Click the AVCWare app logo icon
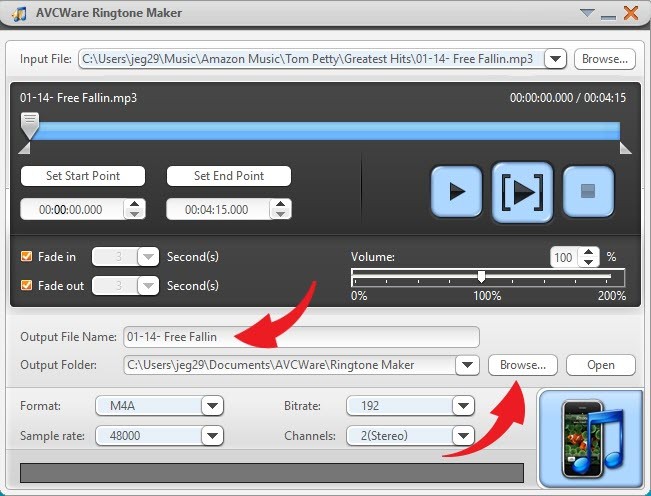This screenshot has width=651, height=496. click(19, 14)
